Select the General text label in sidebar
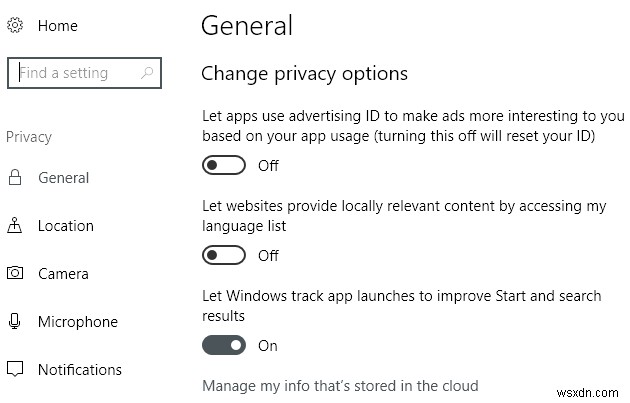Viewport: 630px width, 403px height. coord(64,178)
